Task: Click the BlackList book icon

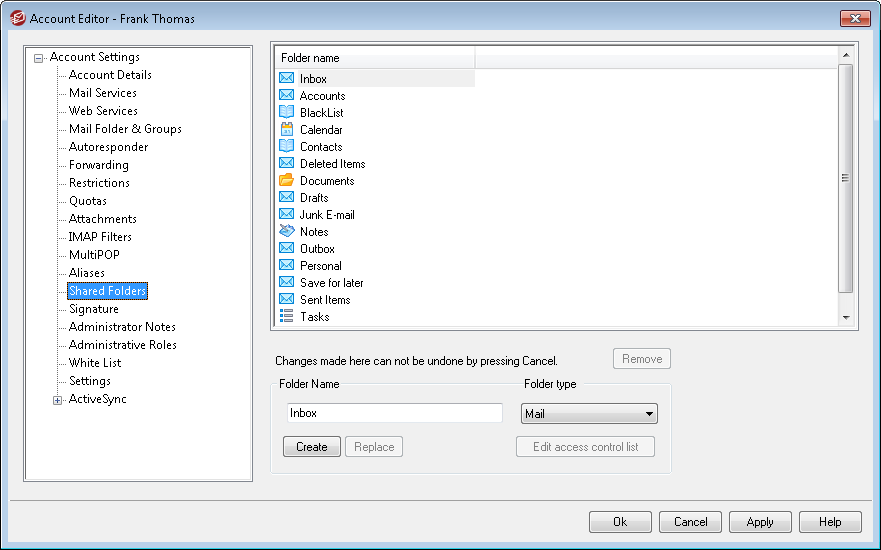Action: click(286, 113)
